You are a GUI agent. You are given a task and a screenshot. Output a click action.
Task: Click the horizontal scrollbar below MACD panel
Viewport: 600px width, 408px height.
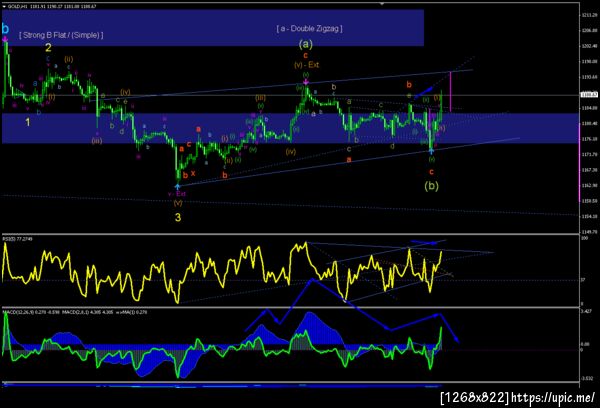[x=222, y=385]
